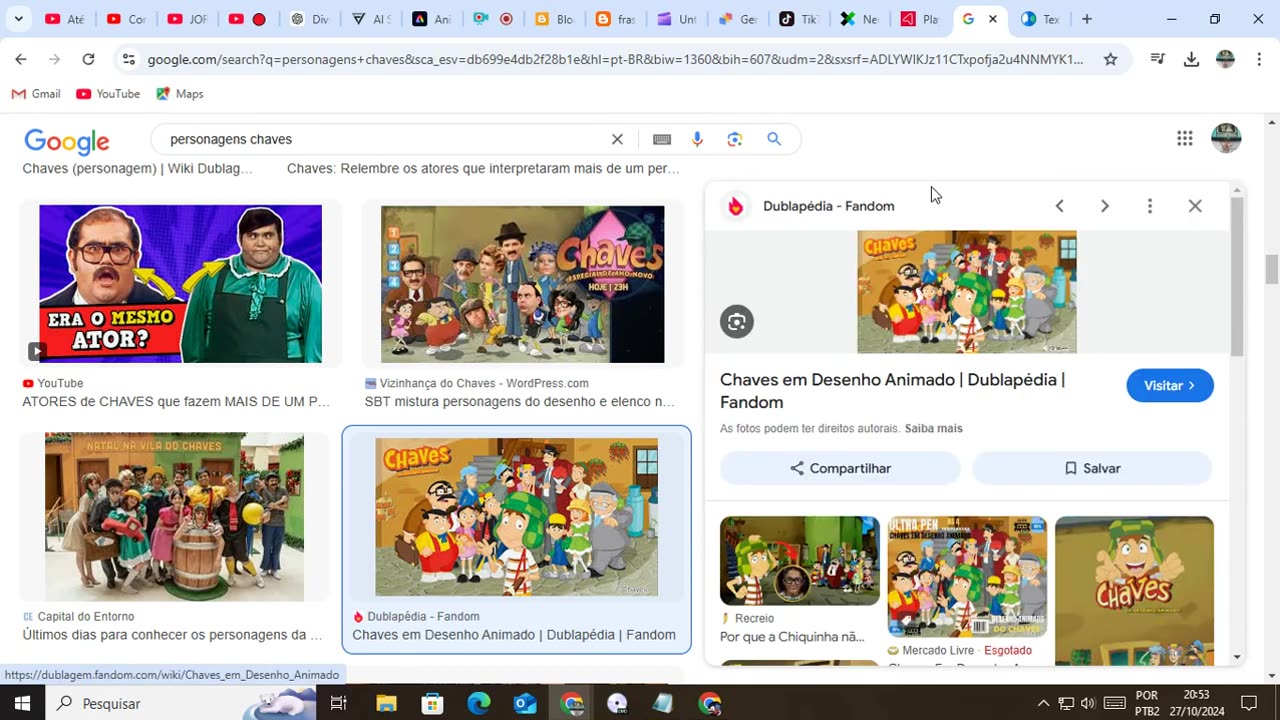Image resolution: width=1280 pixels, height=720 pixels.
Task: Open more options in image preview panel
Action: pyautogui.click(x=1150, y=206)
